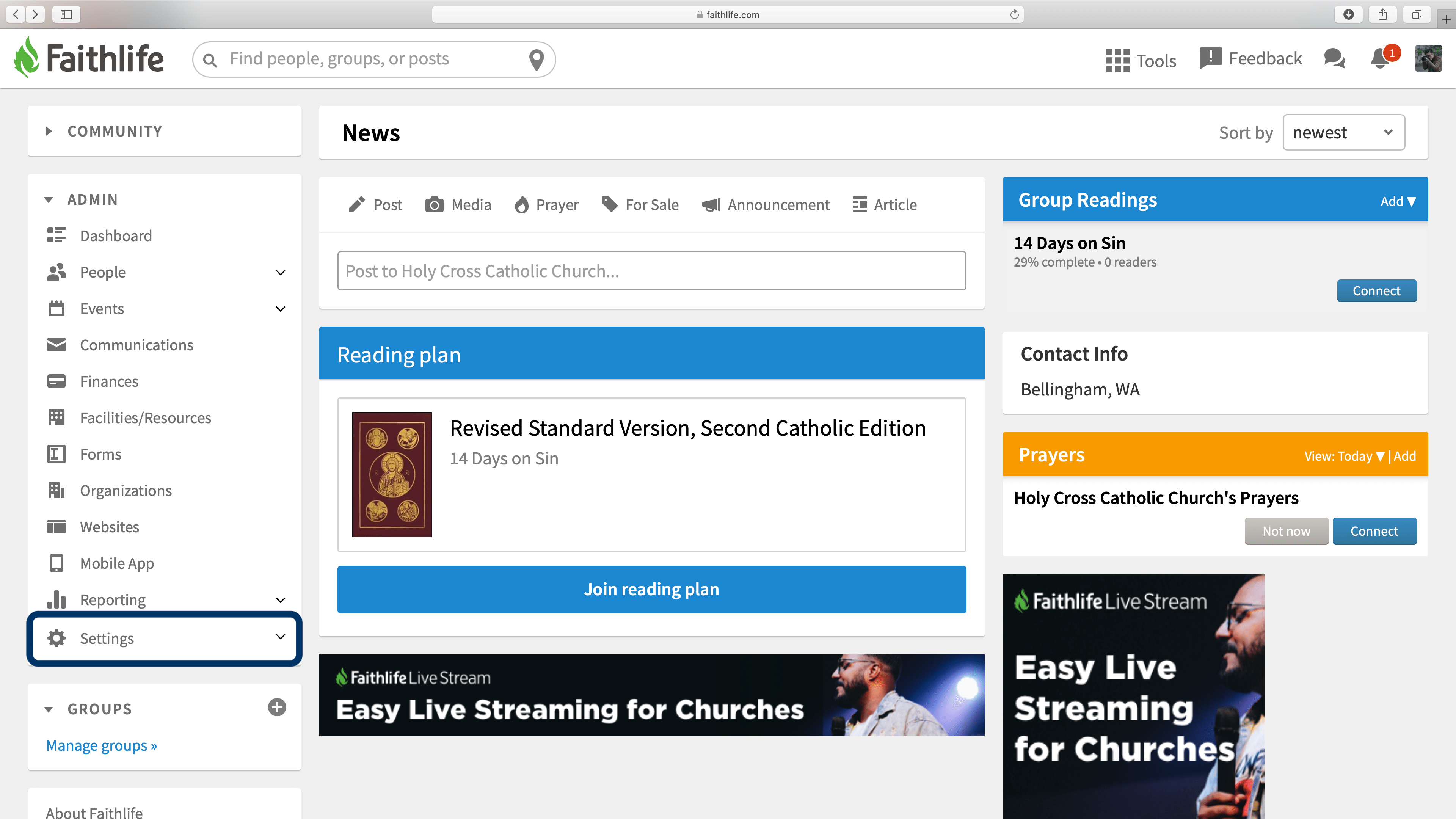Image resolution: width=1456 pixels, height=819 pixels.
Task: Expand the Settings chevron
Action: click(x=280, y=637)
